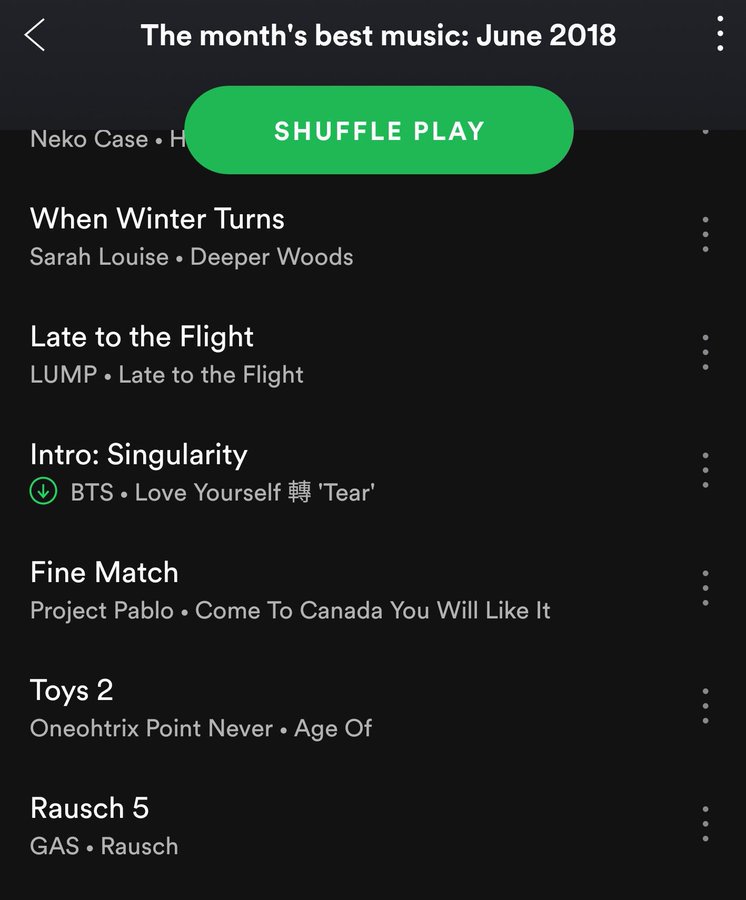Open options for Toys 2
This screenshot has height=900, width=746.
click(x=705, y=706)
